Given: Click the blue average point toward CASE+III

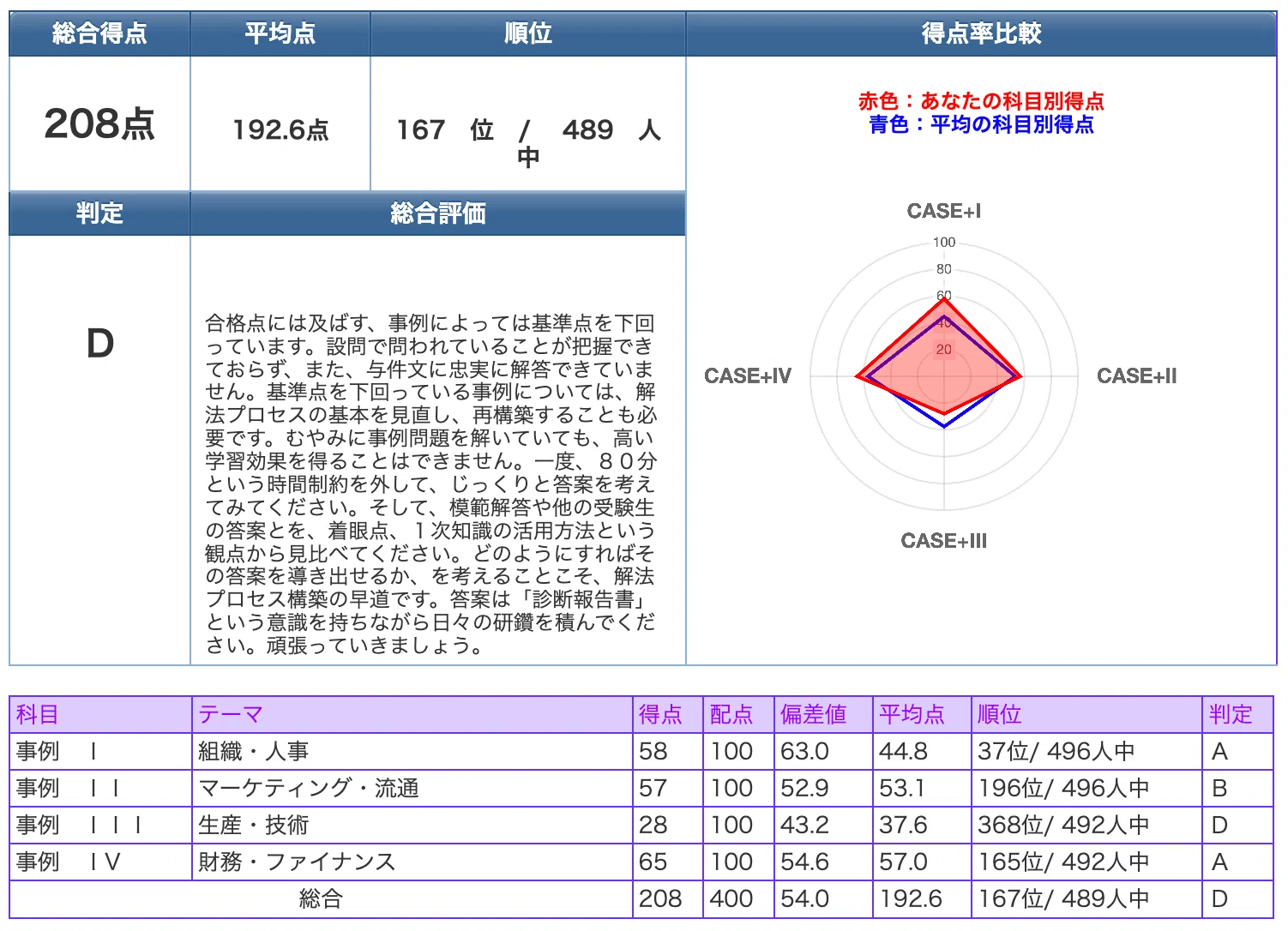Looking at the screenshot, I should (x=944, y=426).
